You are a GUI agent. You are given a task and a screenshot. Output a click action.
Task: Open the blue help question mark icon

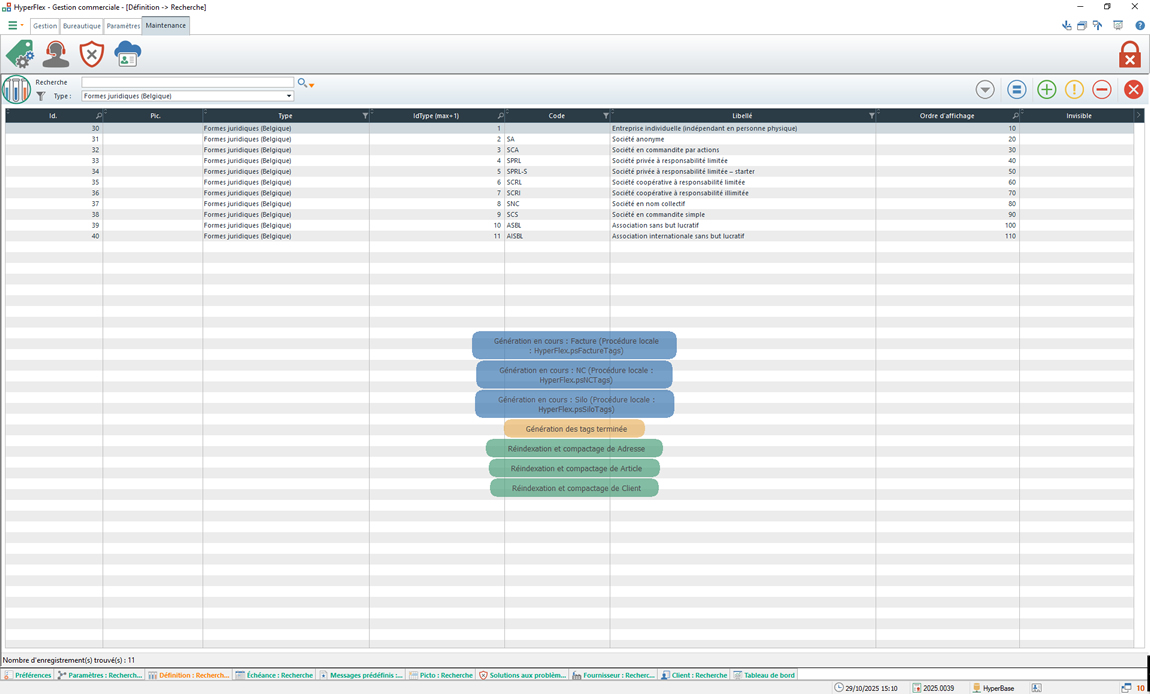(x=1140, y=25)
